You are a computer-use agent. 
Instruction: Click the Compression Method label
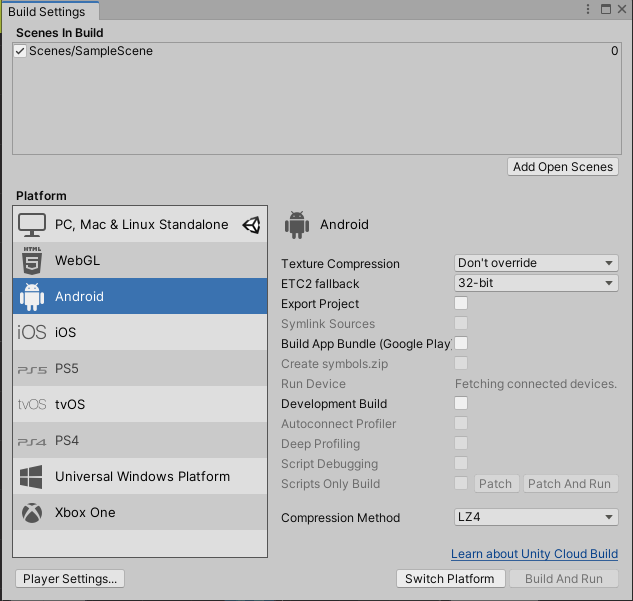(341, 517)
